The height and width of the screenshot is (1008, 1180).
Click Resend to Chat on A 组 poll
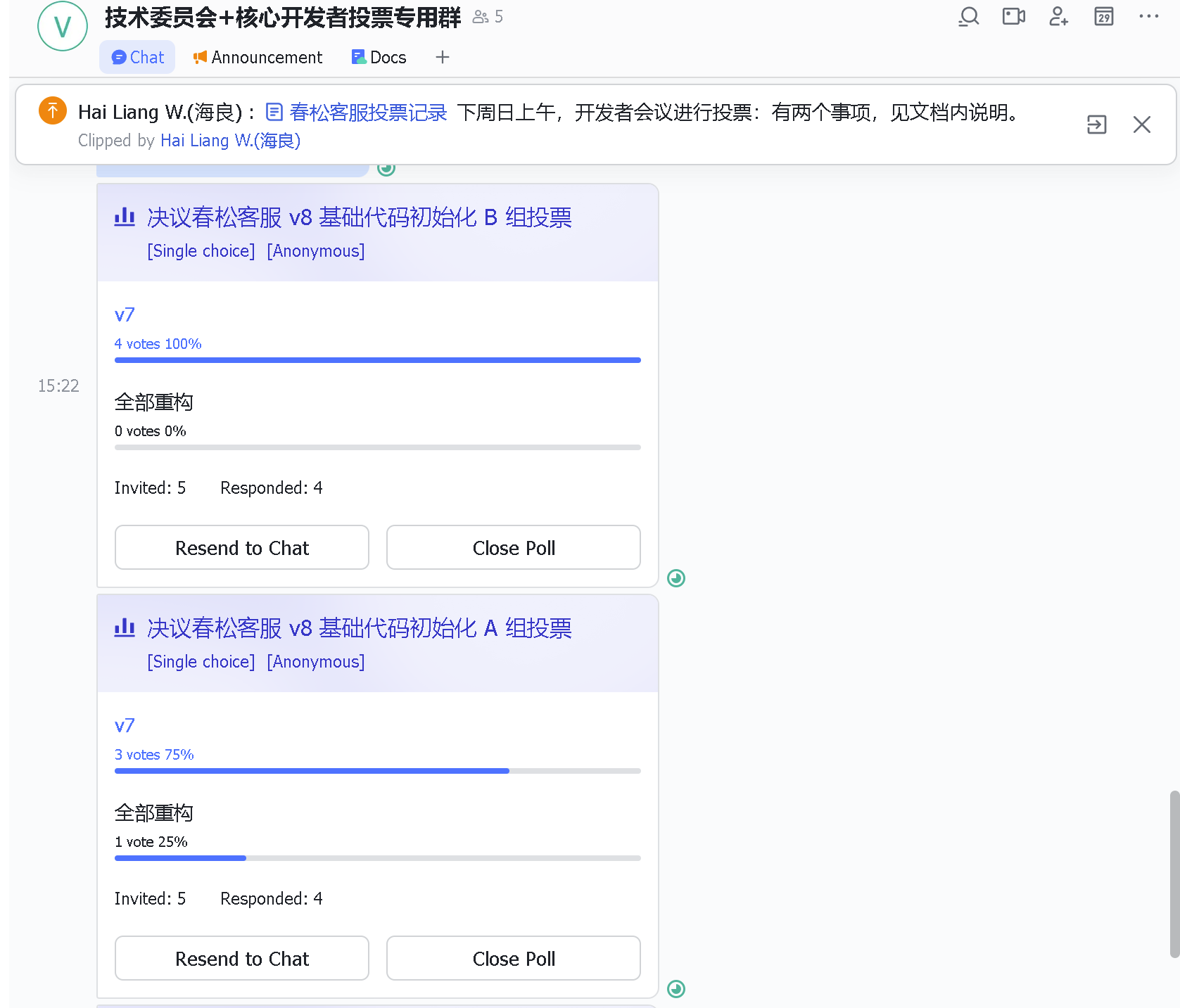(x=241, y=958)
